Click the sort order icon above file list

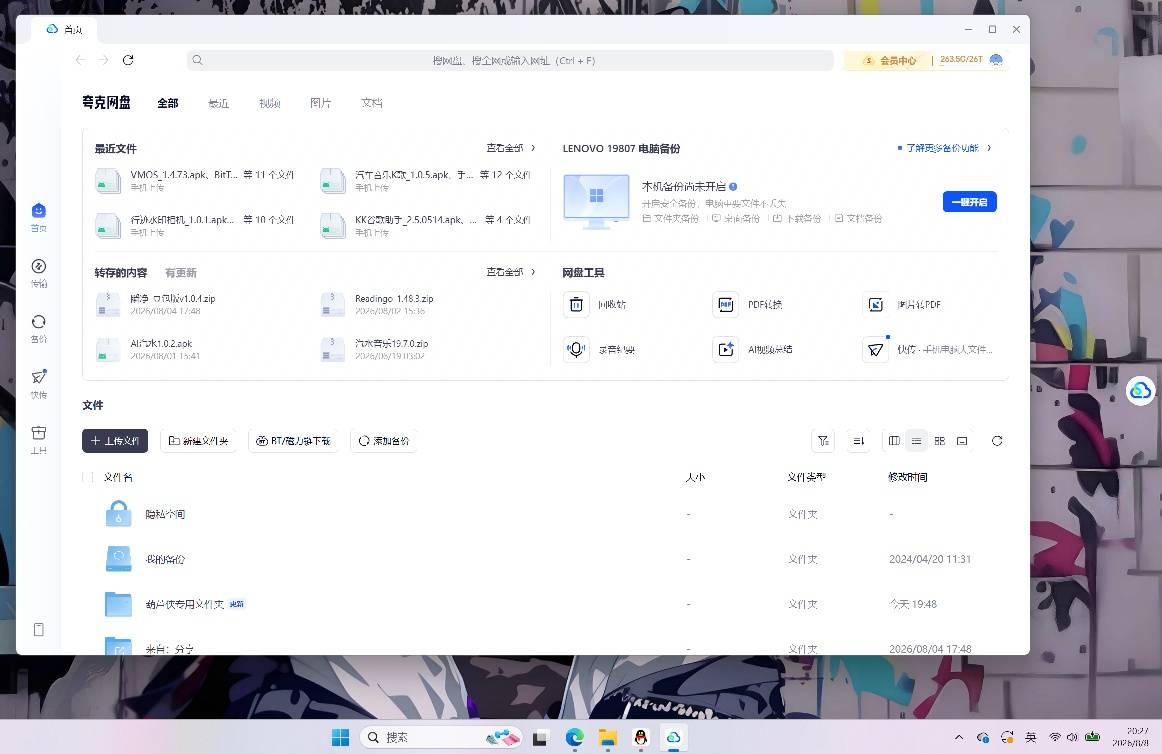(858, 441)
